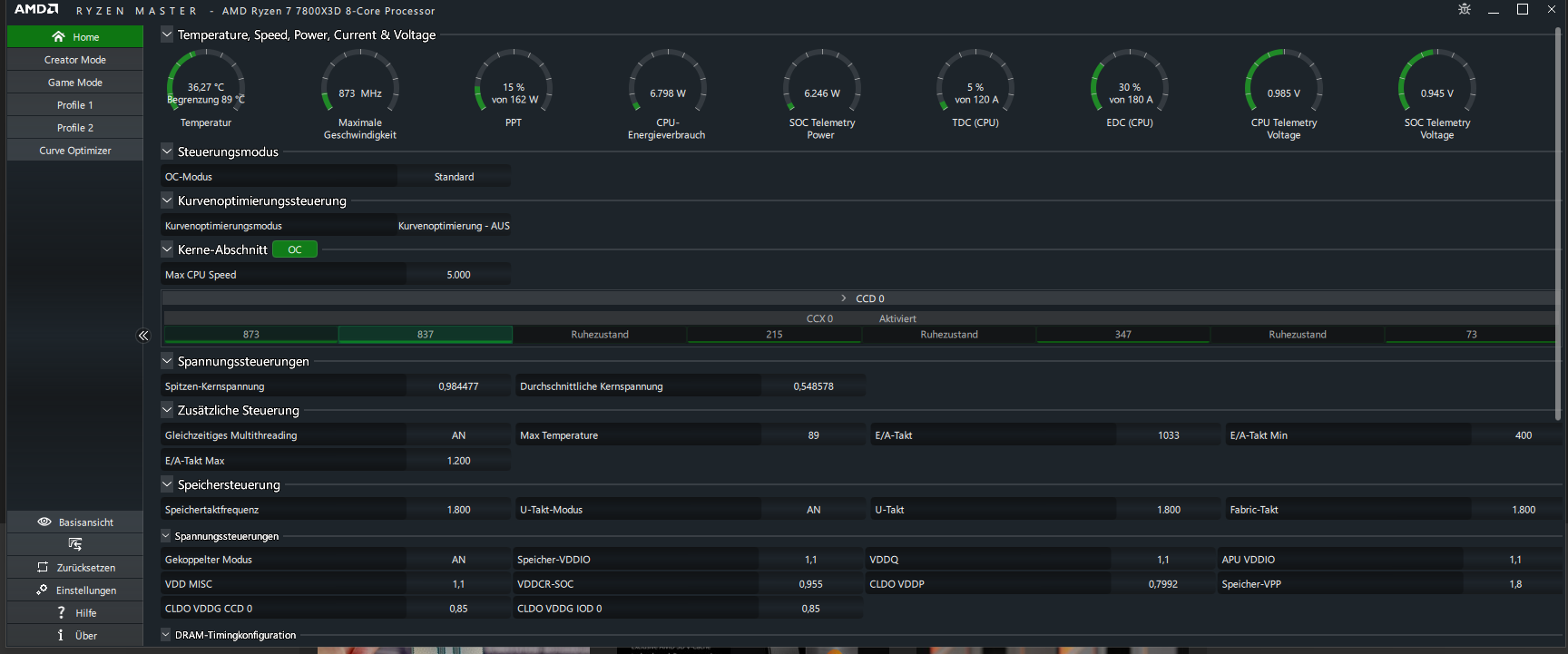The image size is (1568, 654).
Task: Click E/A-Takt Min value 400
Action: 1524,435
